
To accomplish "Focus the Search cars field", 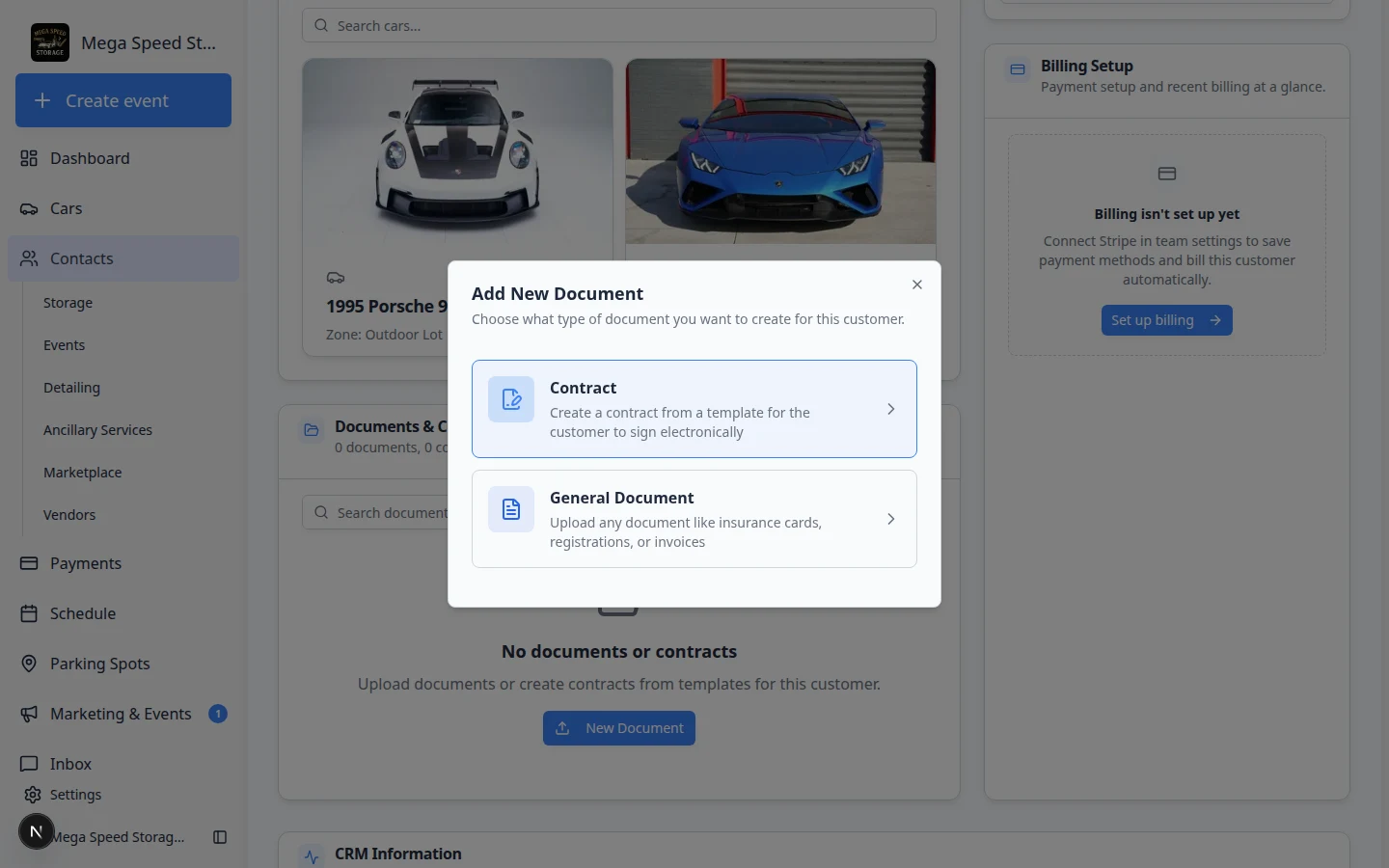I will coord(619,26).
